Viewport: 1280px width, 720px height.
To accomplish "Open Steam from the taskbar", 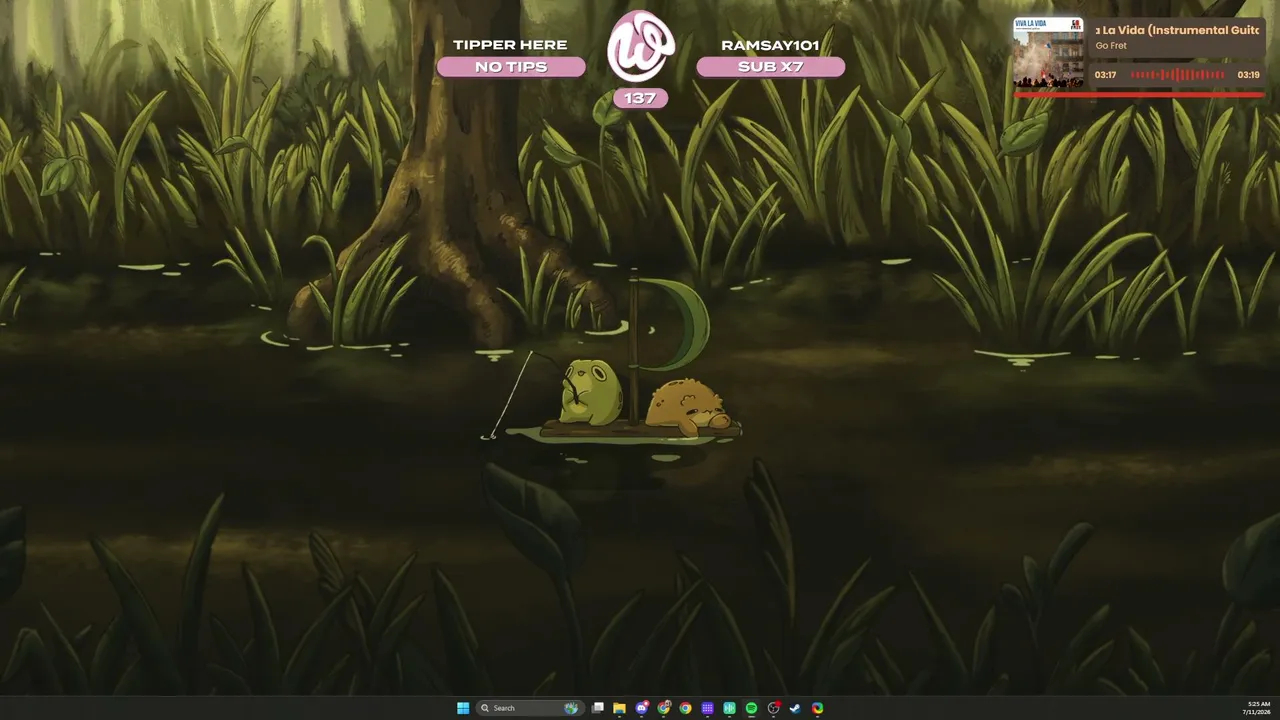I will coord(796,708).
